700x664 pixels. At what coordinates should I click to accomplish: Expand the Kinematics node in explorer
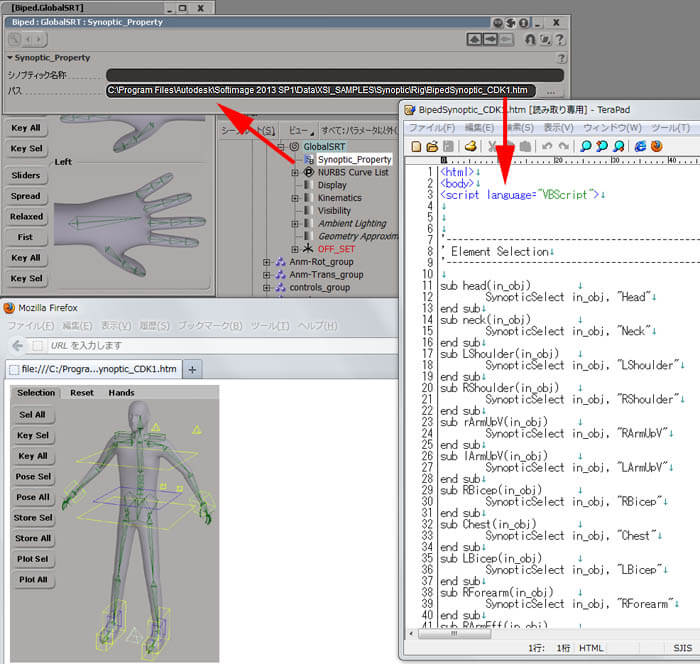tap(295, 198)
